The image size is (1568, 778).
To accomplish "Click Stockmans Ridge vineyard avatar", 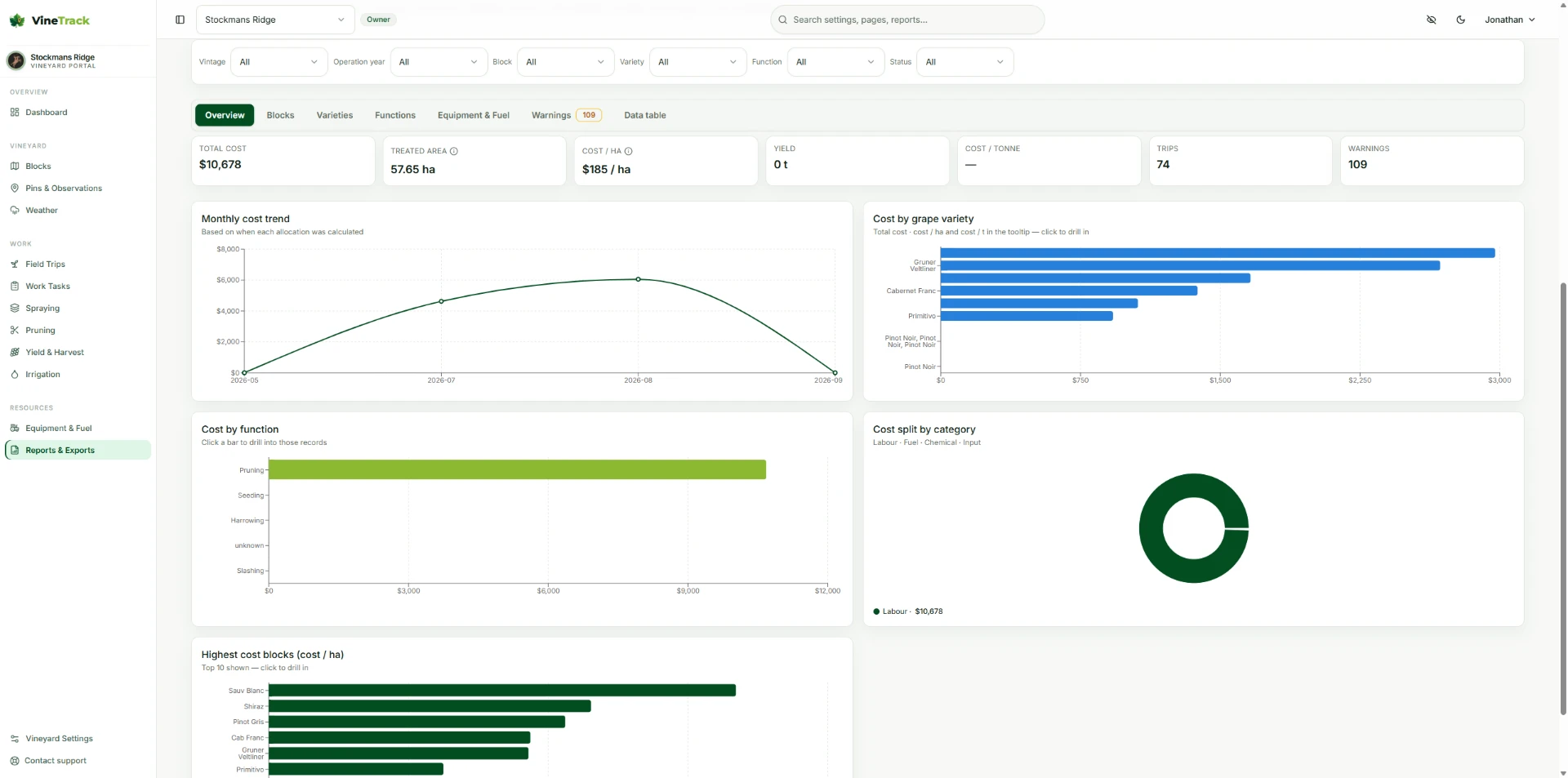I will pyautogui.click(x=16, y=60).
